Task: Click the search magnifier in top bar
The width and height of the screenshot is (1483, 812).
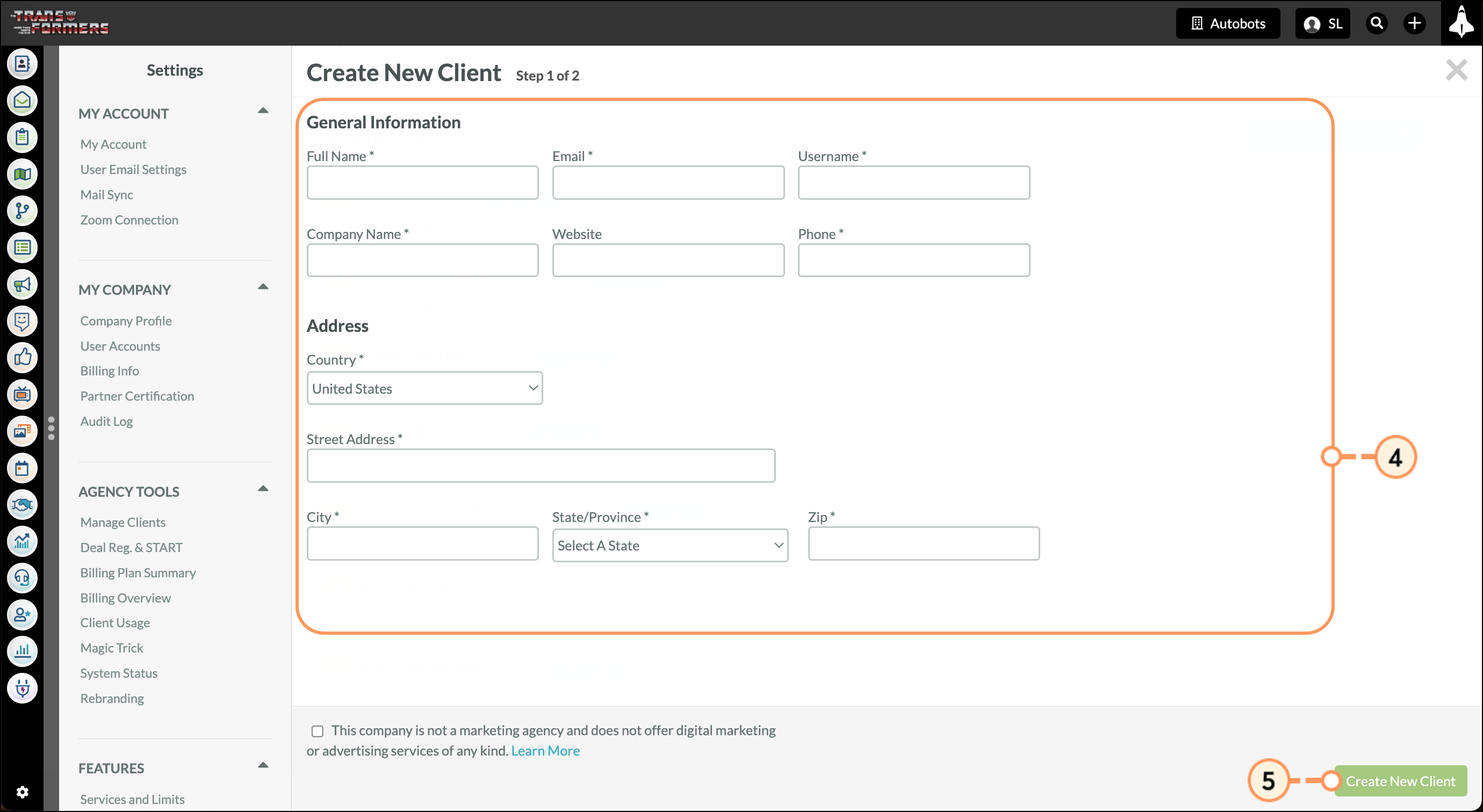Action: click(1377, 23)
